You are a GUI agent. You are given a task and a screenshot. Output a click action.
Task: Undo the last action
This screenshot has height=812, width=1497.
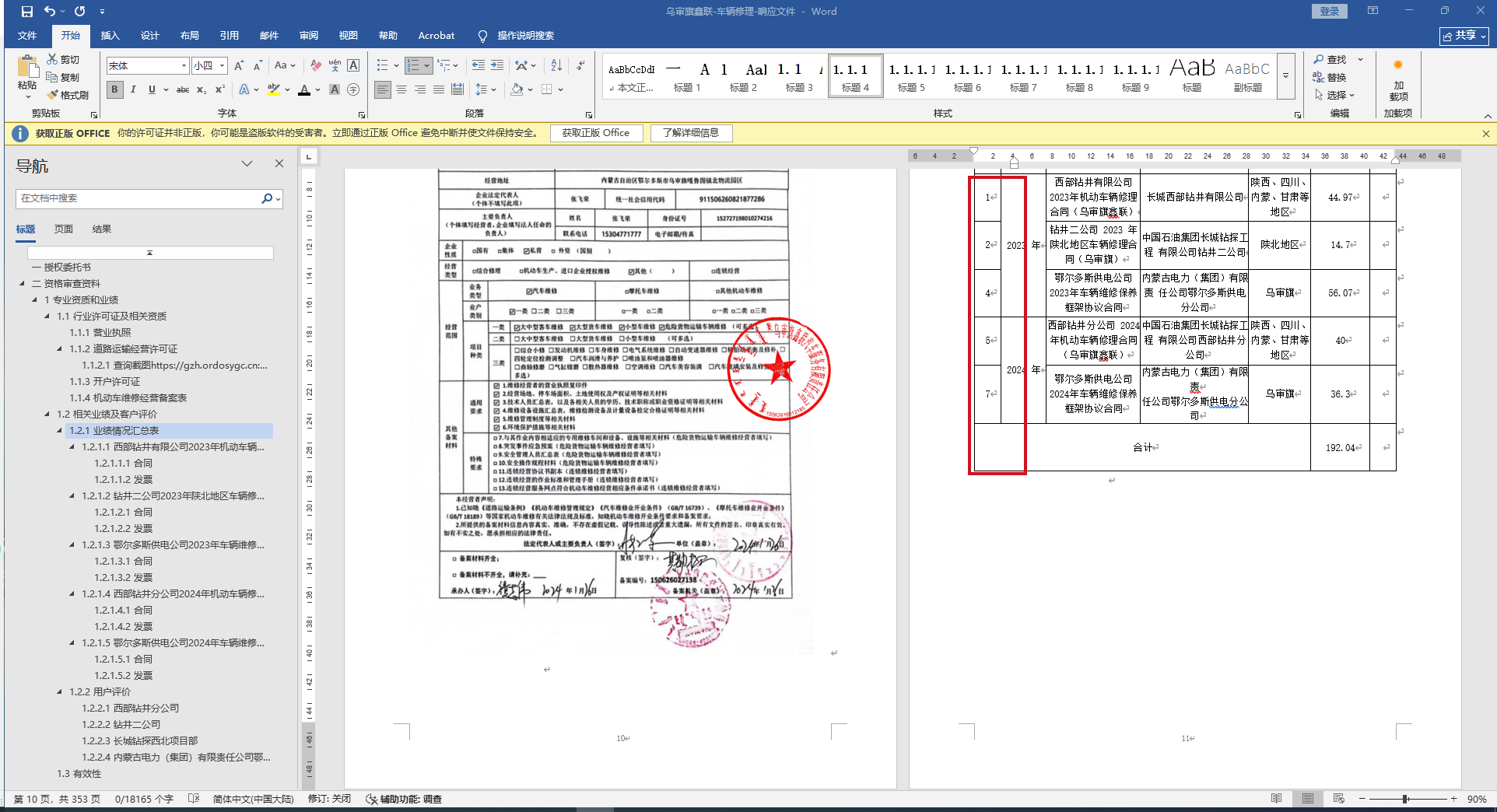[x=50, y=12]
